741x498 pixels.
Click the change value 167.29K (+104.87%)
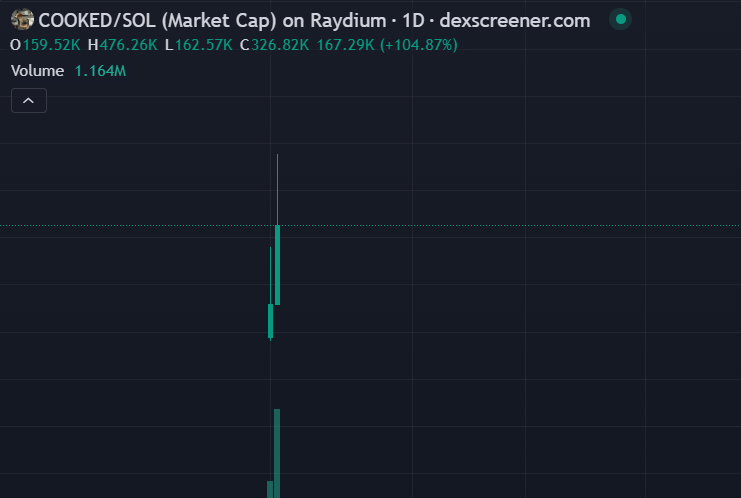387,45
